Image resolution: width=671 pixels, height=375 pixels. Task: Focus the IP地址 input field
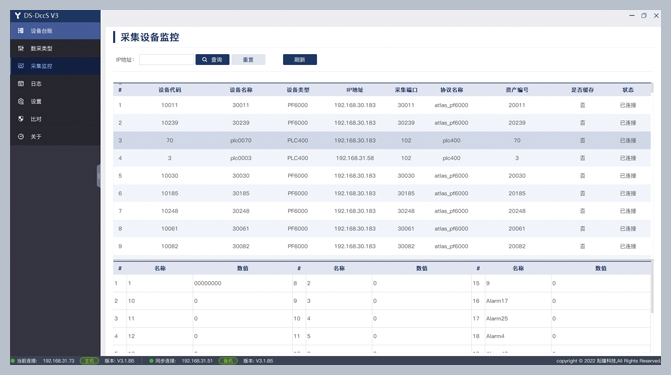(x=166, y=60)
